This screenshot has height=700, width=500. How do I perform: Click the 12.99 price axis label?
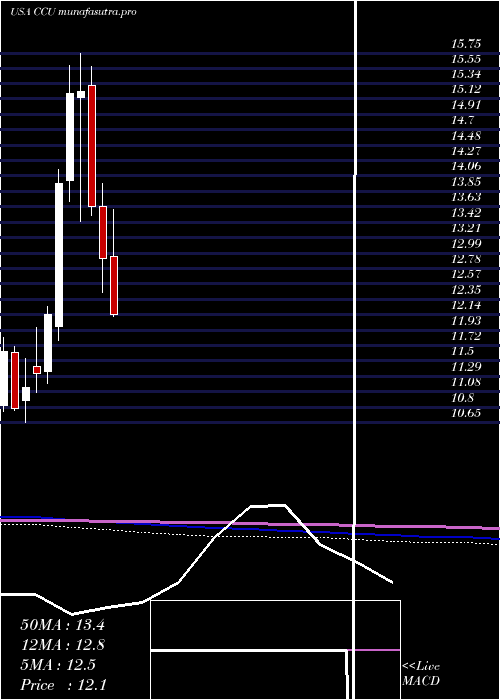(466, 243)
